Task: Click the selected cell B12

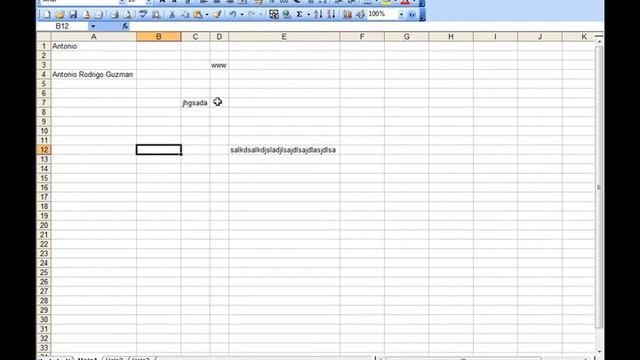Action: coord(159,150)
